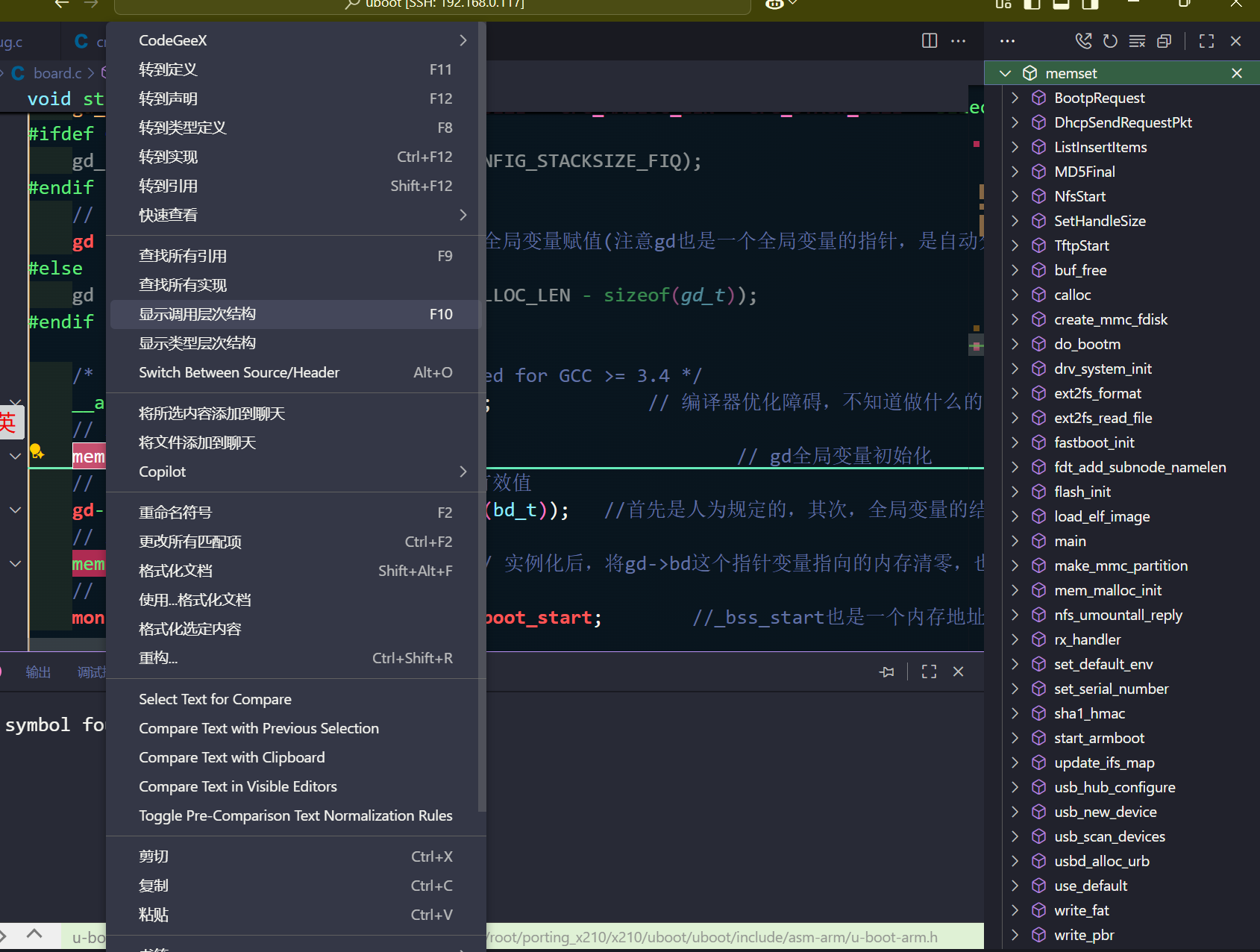Choose 转到定义 from context menu
This screenshot has width=1260, height=952.
click(295, 69)
